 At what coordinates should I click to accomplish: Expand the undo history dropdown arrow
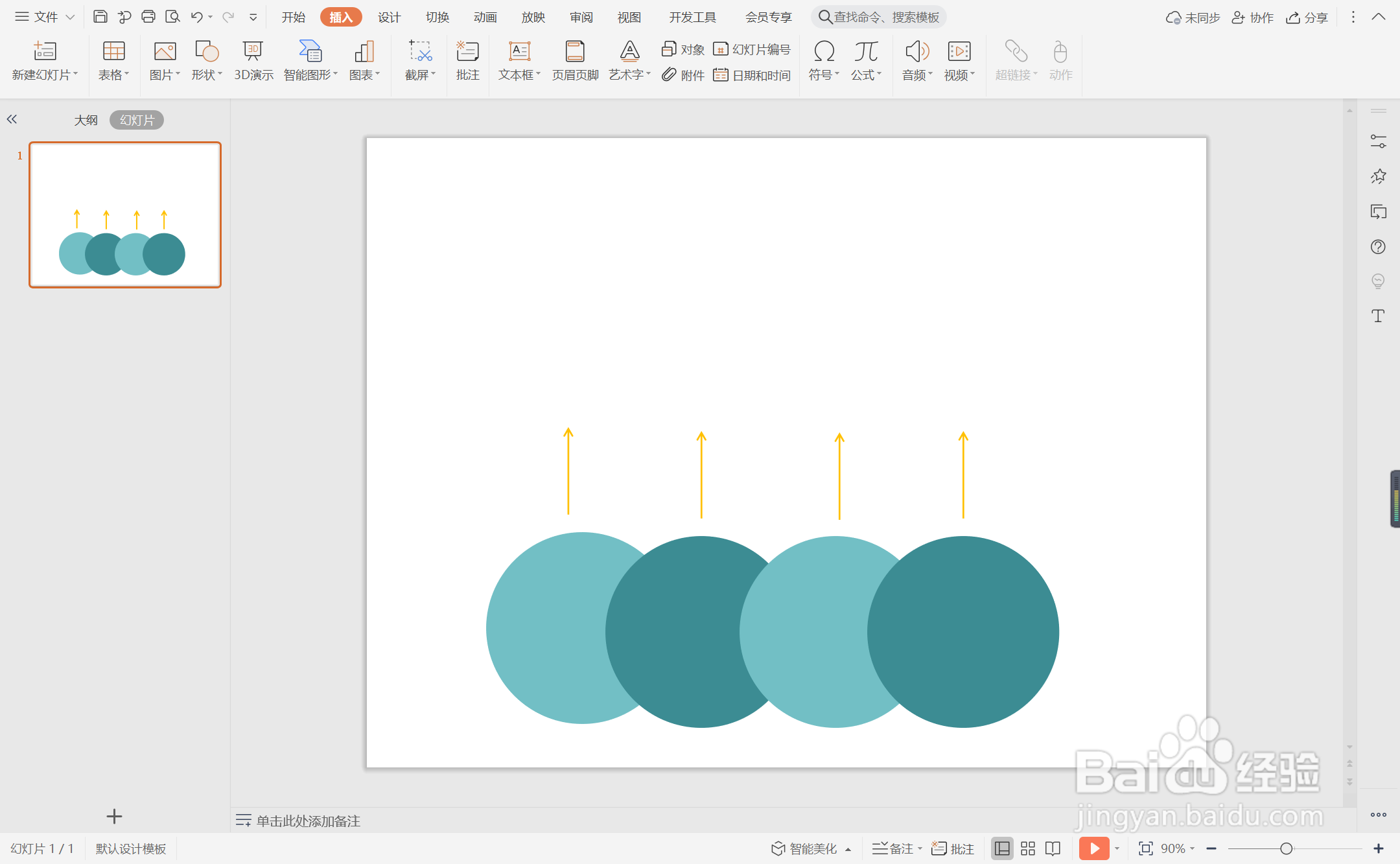pos(211,18)
